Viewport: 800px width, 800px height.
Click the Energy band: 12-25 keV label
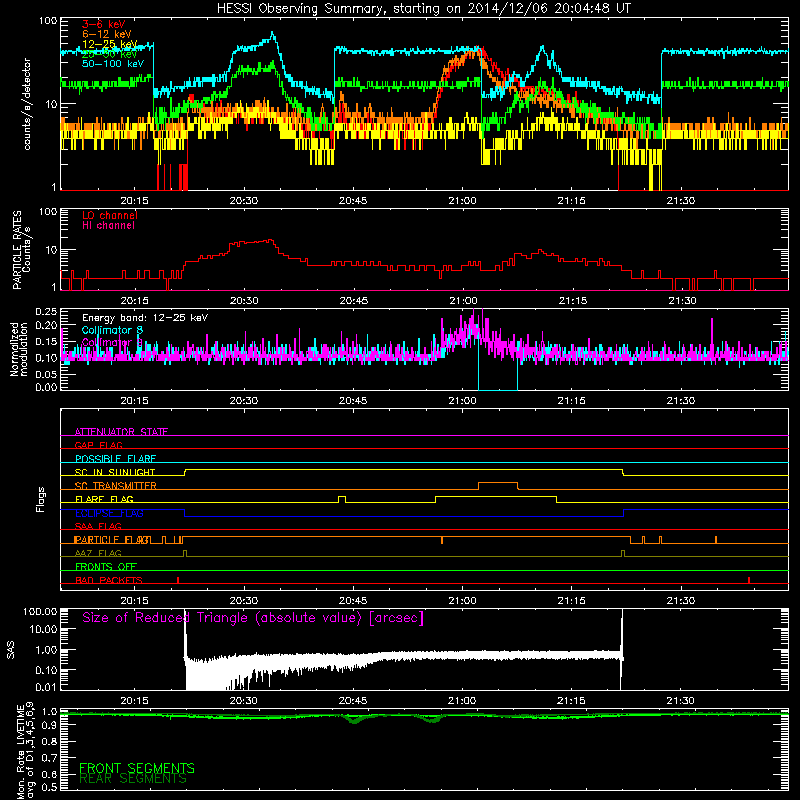coord(145,318)
